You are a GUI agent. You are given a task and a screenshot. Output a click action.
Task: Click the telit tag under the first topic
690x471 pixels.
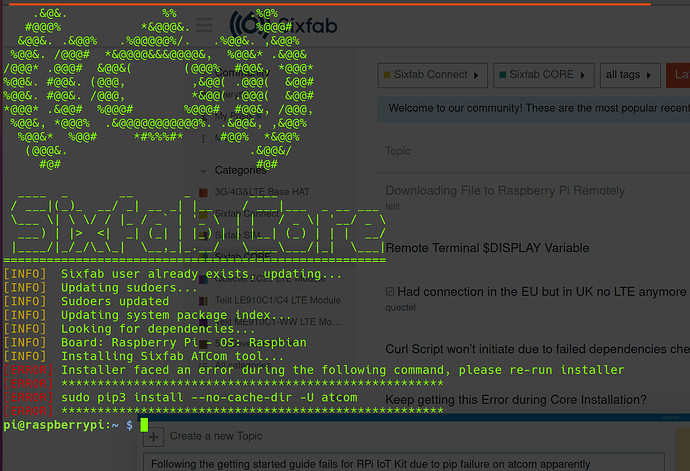[x=393, y=206]
